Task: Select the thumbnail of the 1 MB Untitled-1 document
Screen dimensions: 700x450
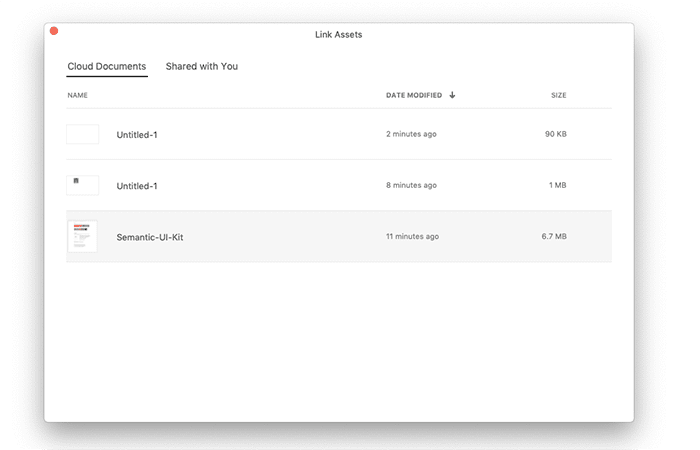Action: (x=82, y=185)
